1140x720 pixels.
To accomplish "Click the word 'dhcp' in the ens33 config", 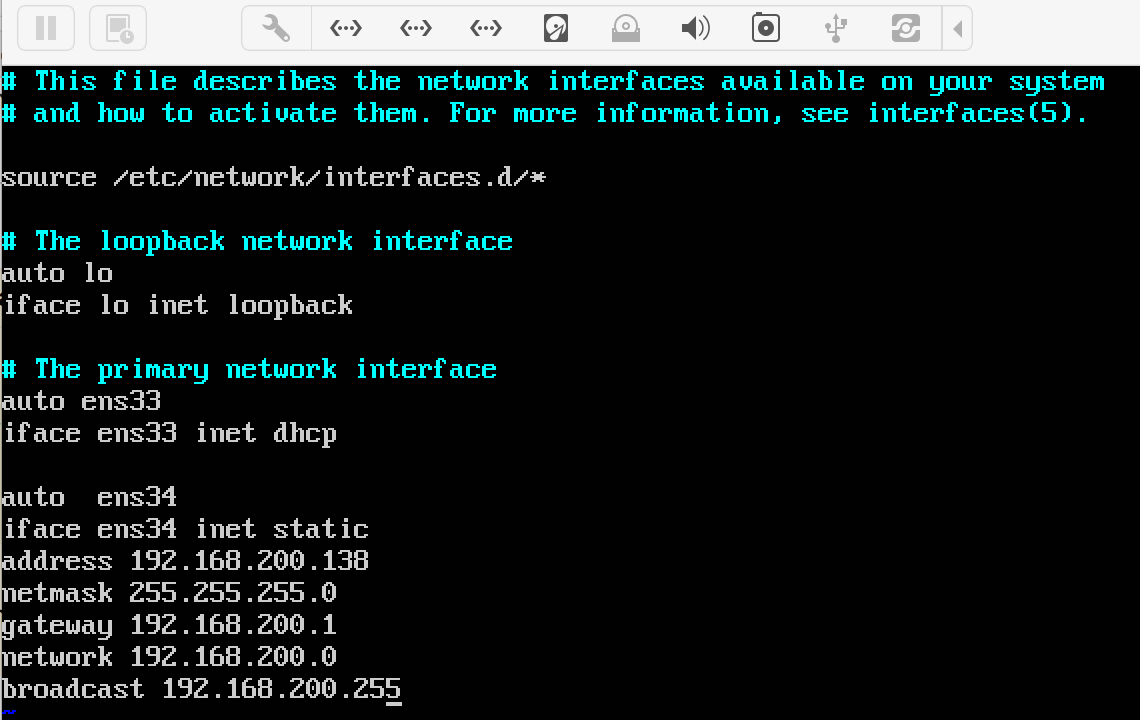I will (x=305, y=432).
